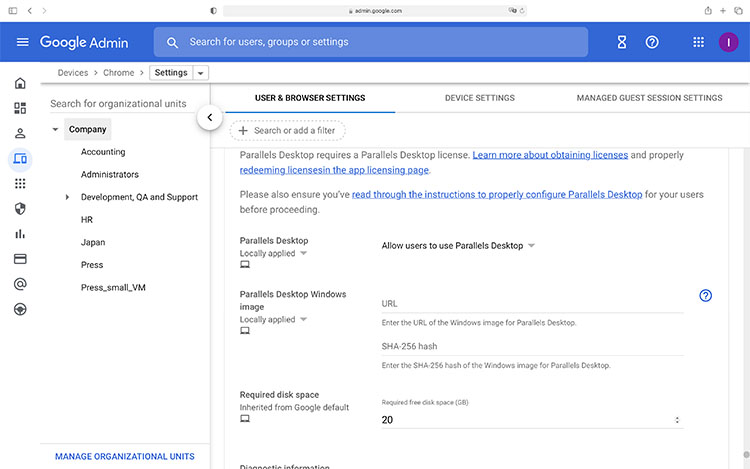This screenshot has height=469, width=750.
Task: Open Security shield icon in sidebar
Action: tap(20, 208)
